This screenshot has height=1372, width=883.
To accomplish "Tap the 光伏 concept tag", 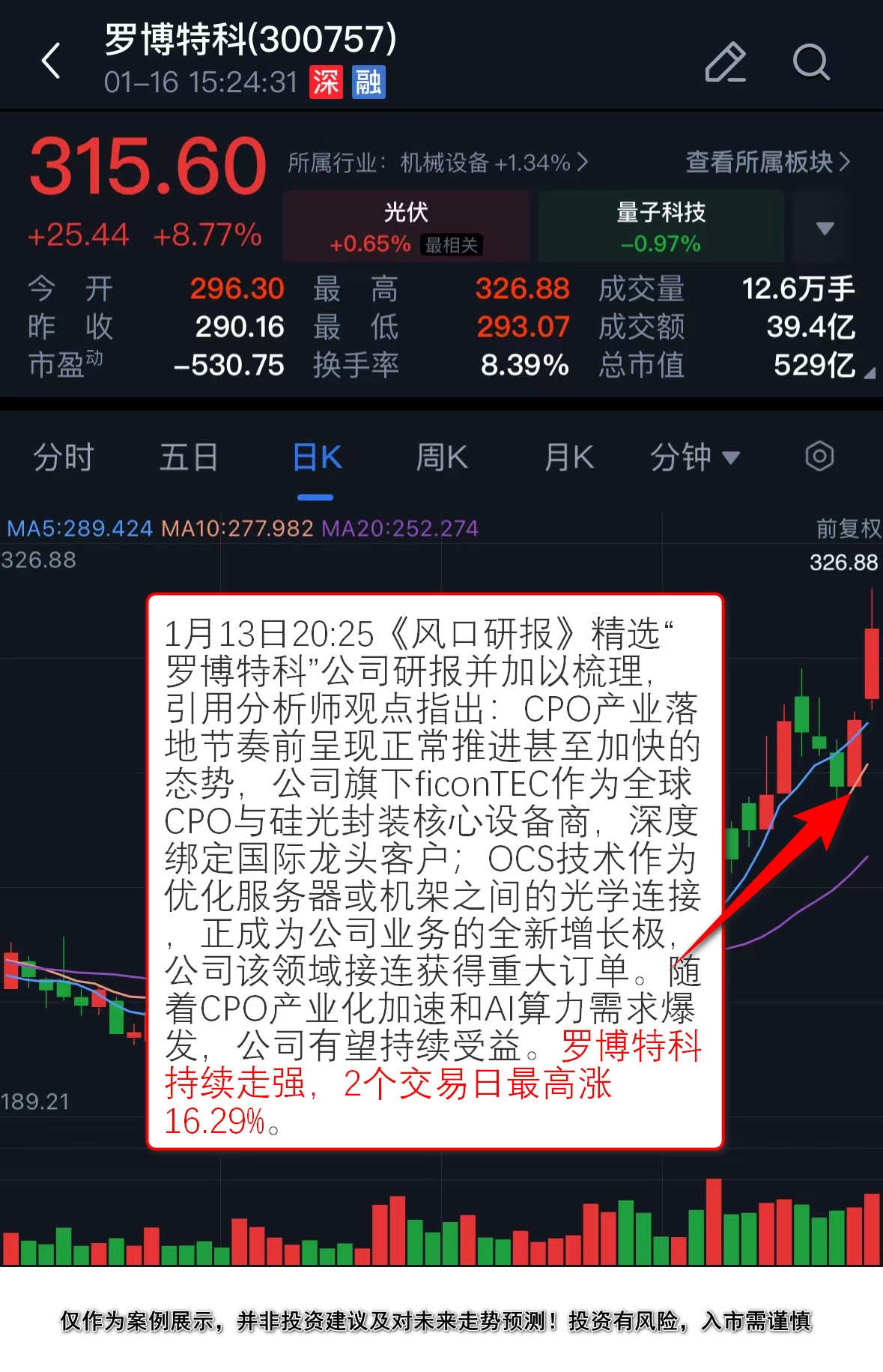I will point(406,226).
